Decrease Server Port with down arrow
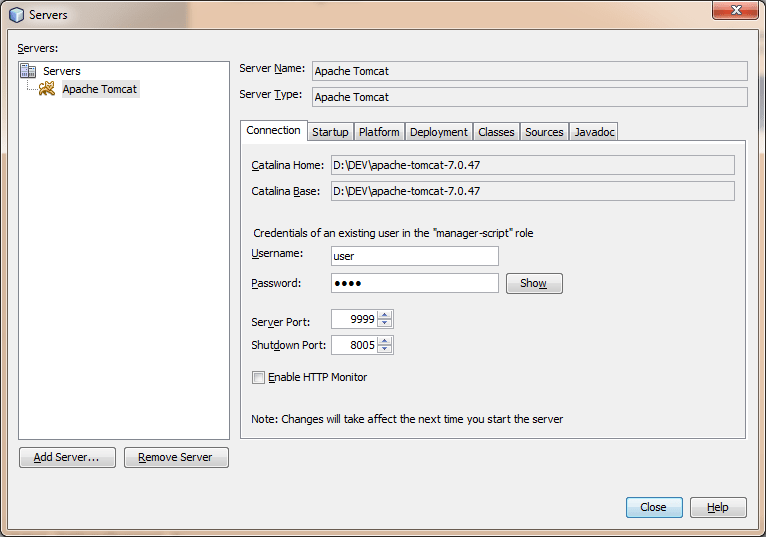 [x=384, y=323]
